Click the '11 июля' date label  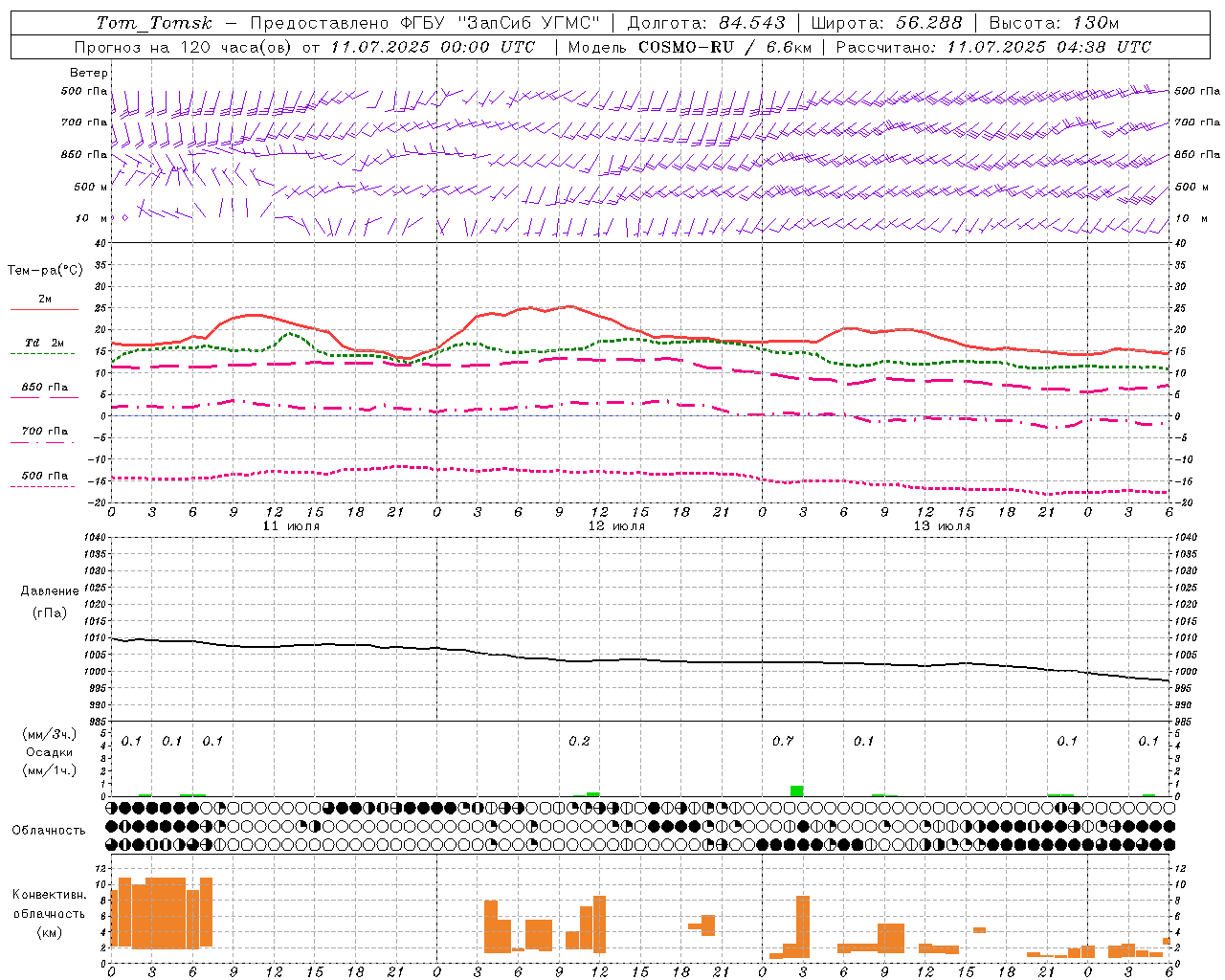[291, 526]
